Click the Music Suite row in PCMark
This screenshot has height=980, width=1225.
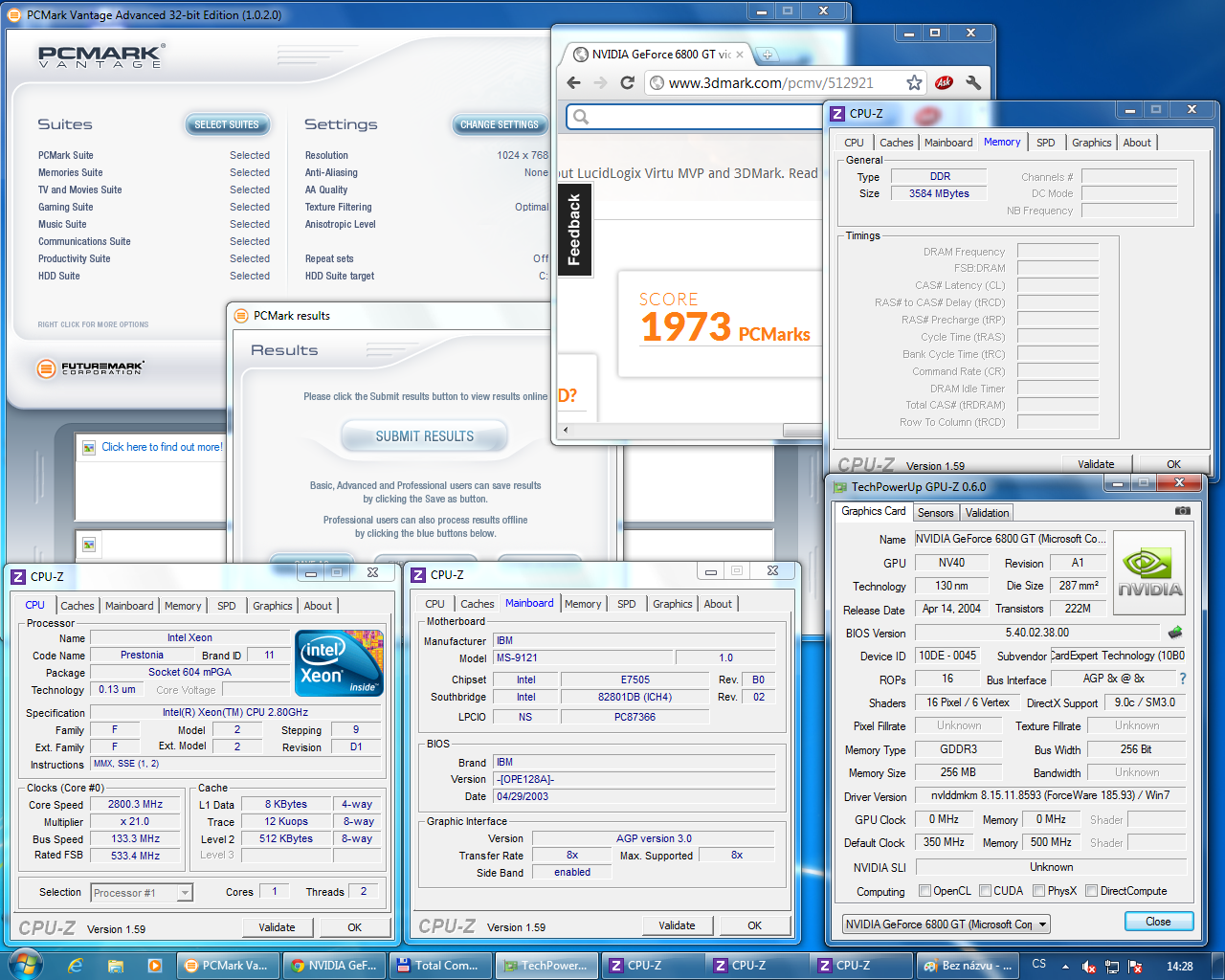[154, 224]
